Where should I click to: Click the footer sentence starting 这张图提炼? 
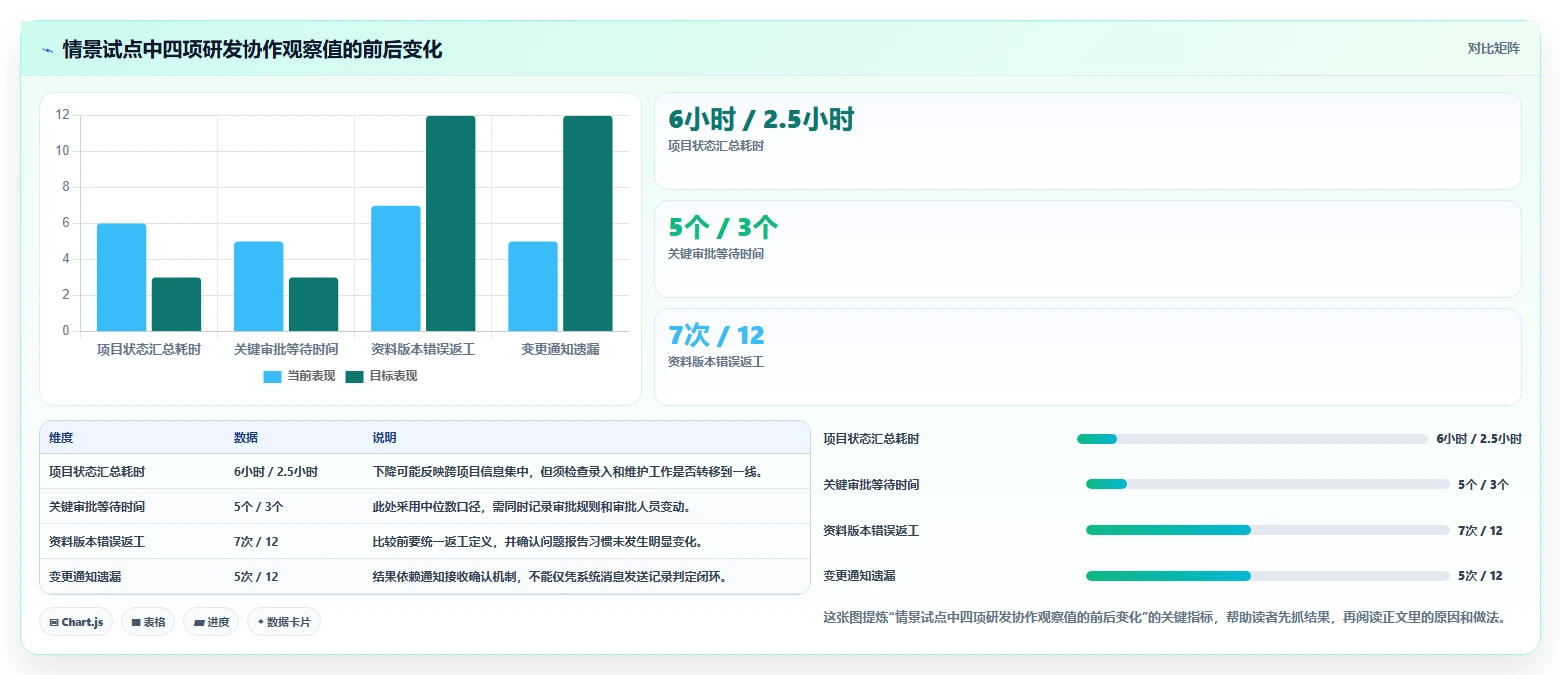point(1164,617)
